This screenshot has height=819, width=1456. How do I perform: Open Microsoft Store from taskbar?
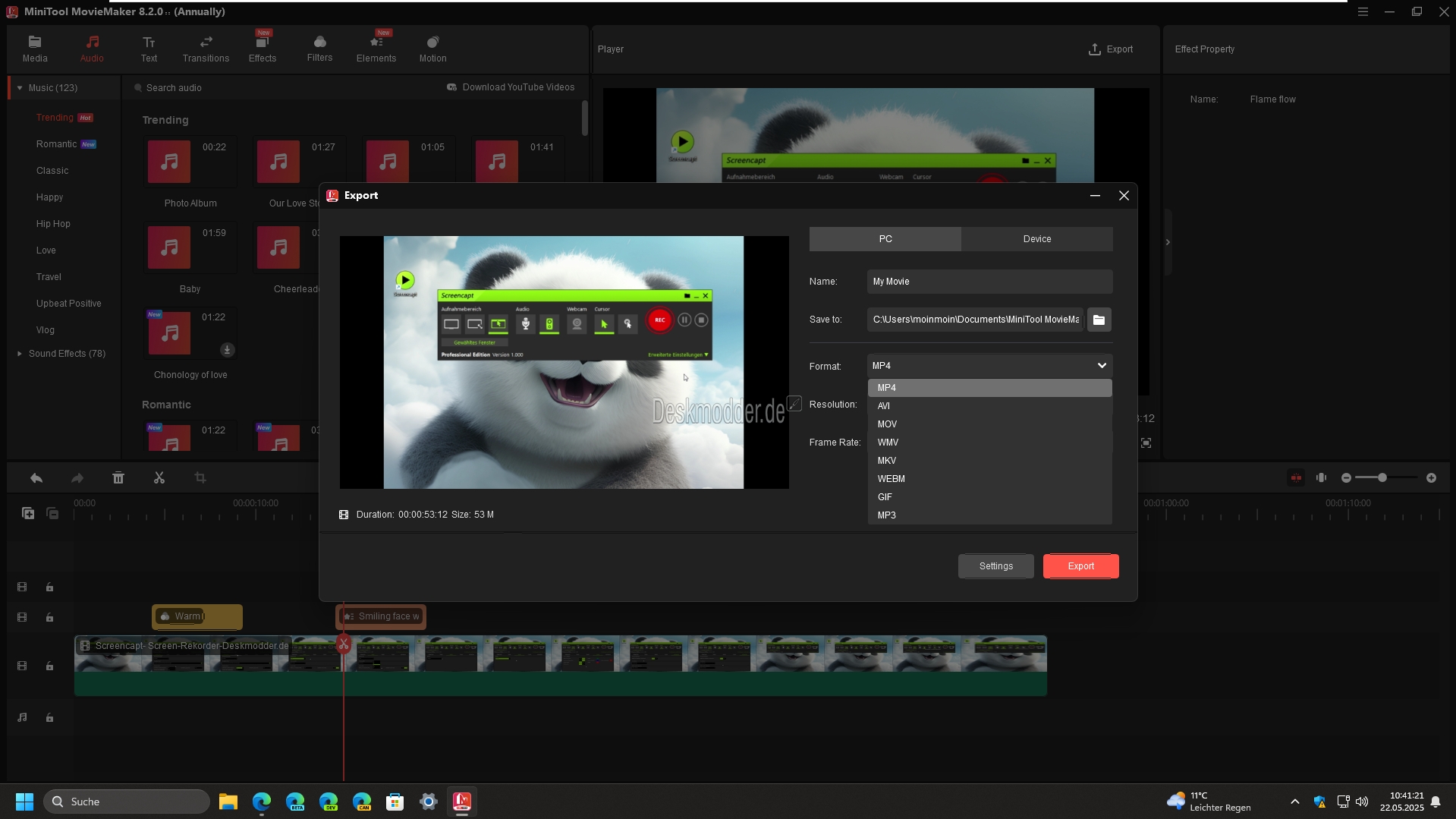point(395,802)
